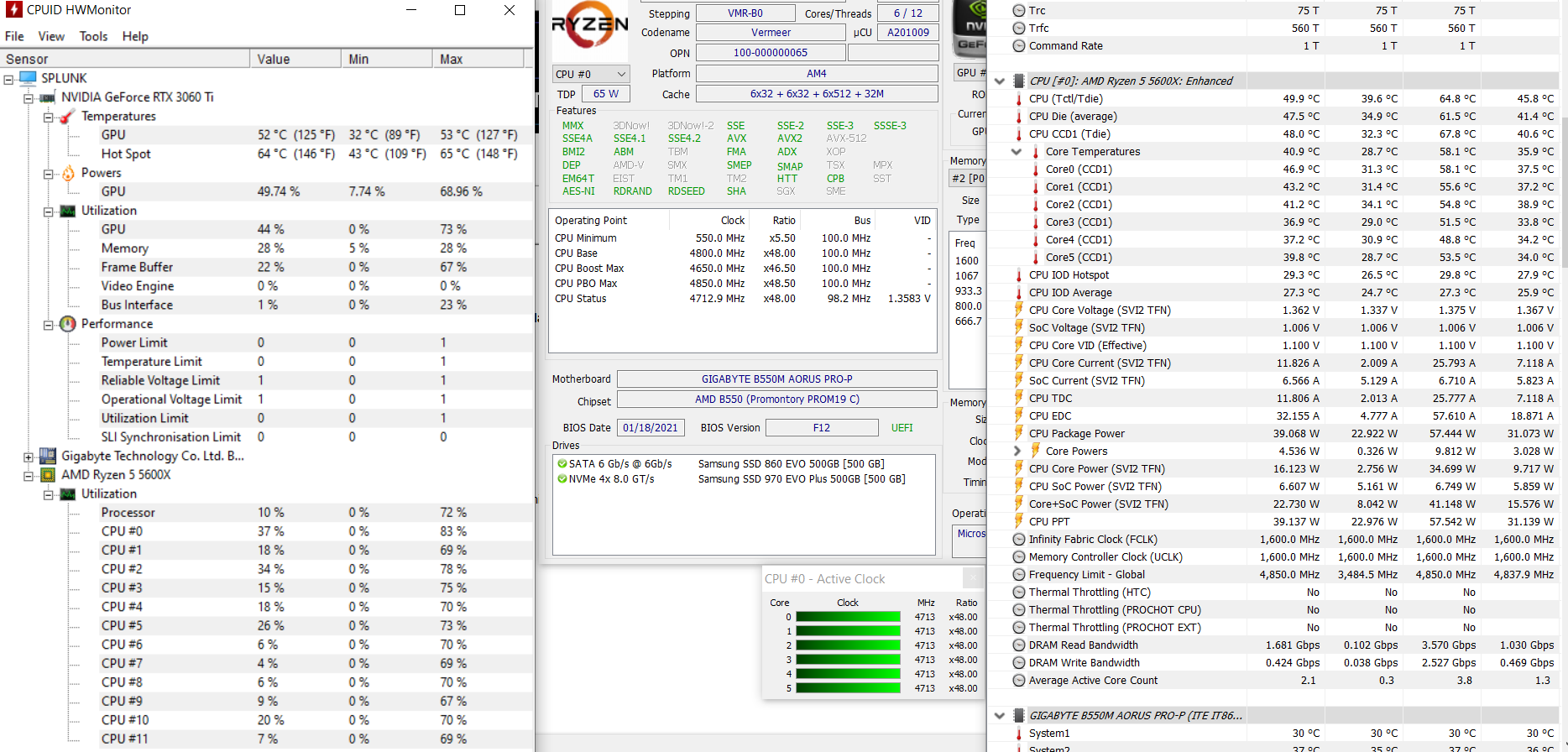Screen dimensions: 1568x752
Task: Click the chip icon beside CPU [#0]: AMD Ryzen 5 5600X: Enhanced
Action: click(x=1019, y=81)
